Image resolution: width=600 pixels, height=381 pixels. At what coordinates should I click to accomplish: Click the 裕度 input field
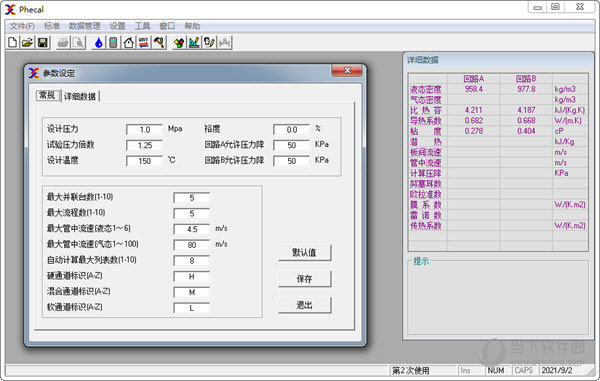click(x=291, y=129)
